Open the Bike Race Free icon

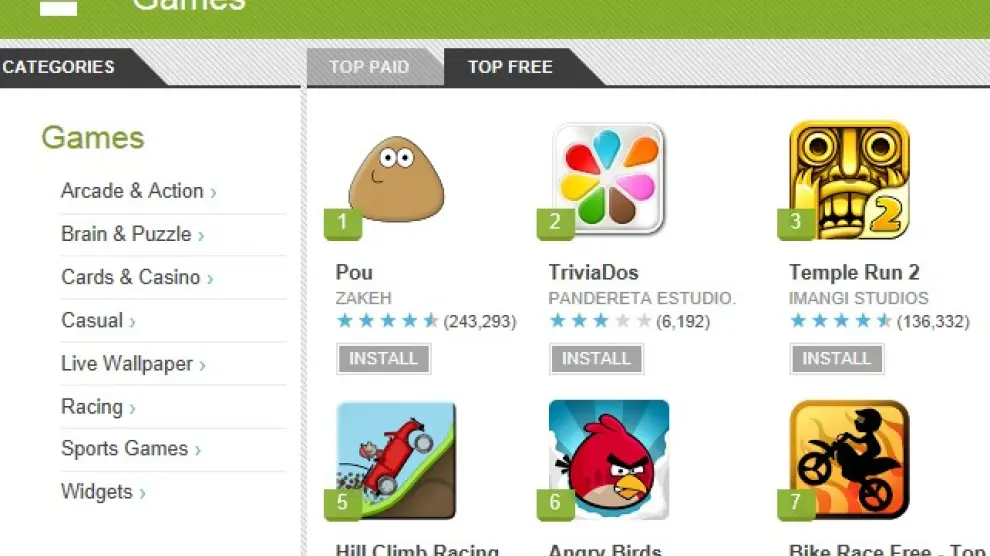pos(849,459)
